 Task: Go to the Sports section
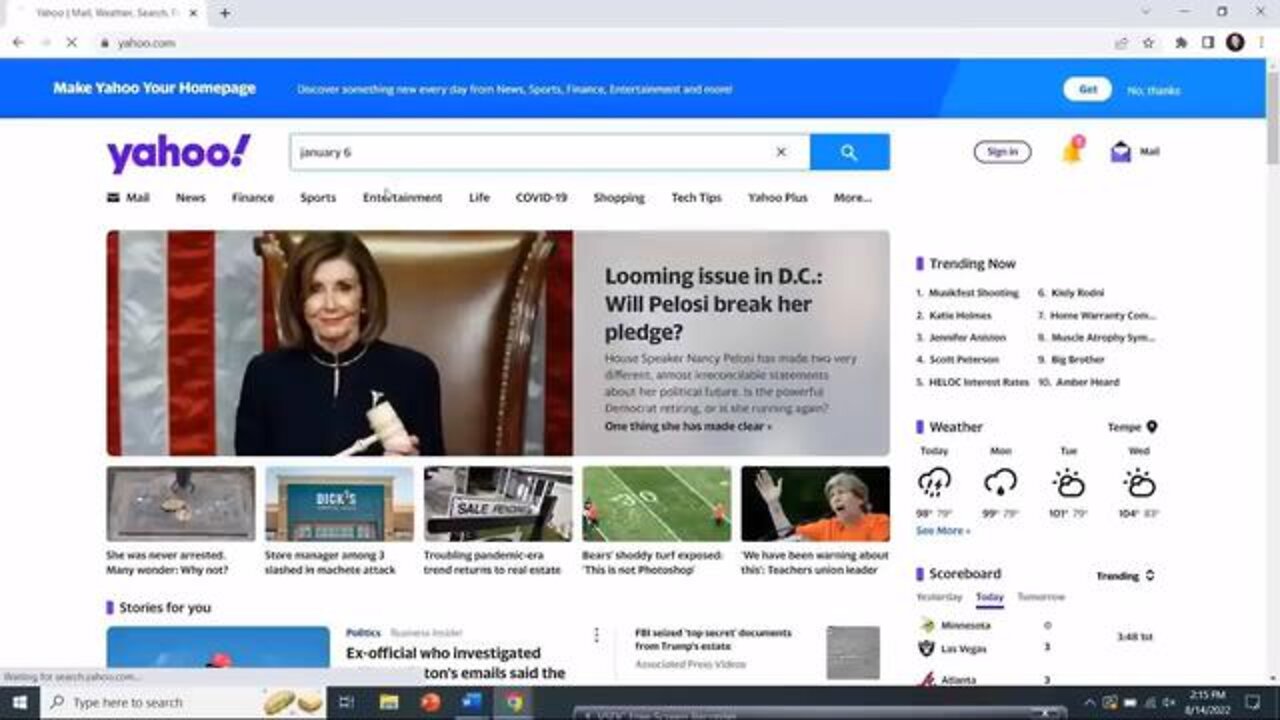[x=318, y=198]
